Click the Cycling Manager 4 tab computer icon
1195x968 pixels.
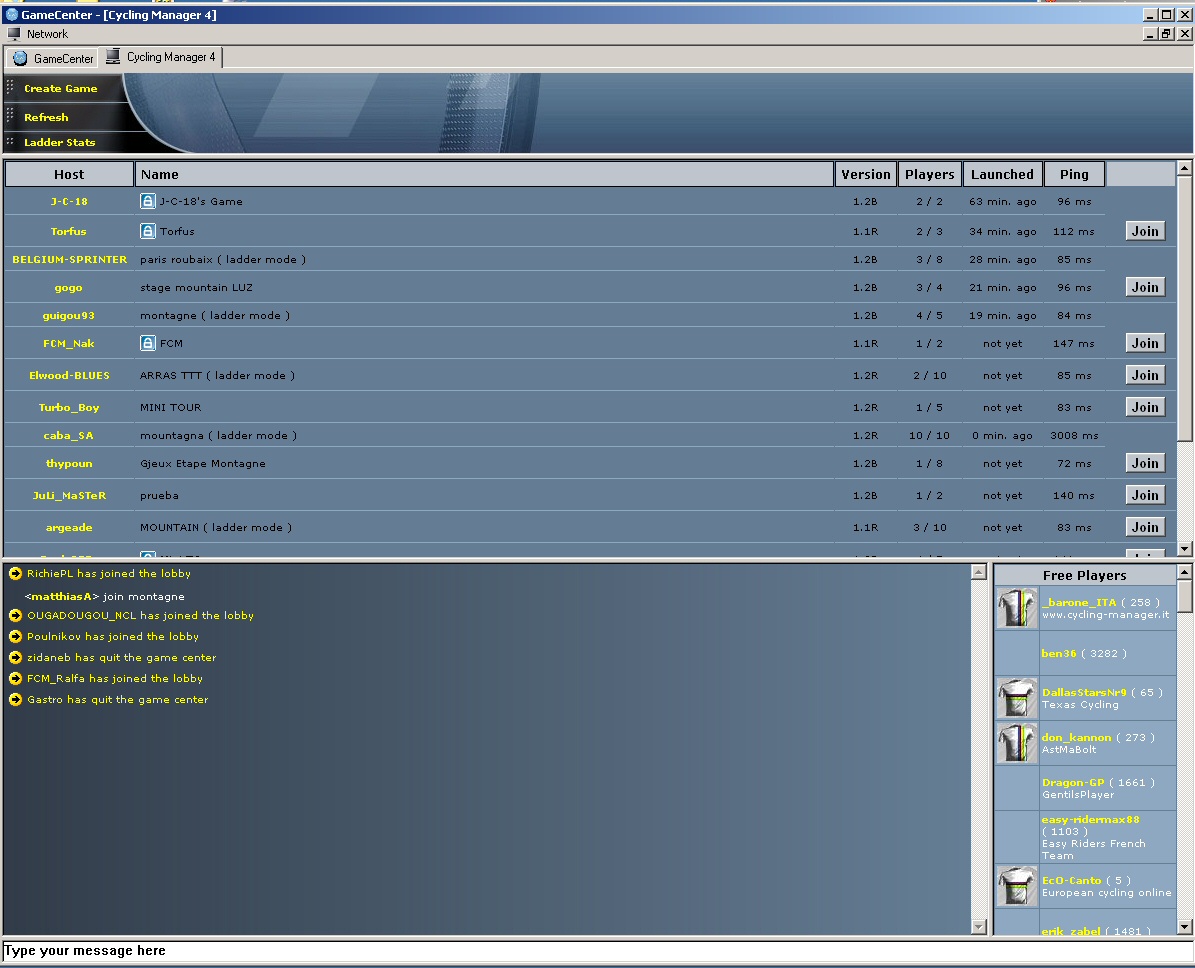point(113,56)
